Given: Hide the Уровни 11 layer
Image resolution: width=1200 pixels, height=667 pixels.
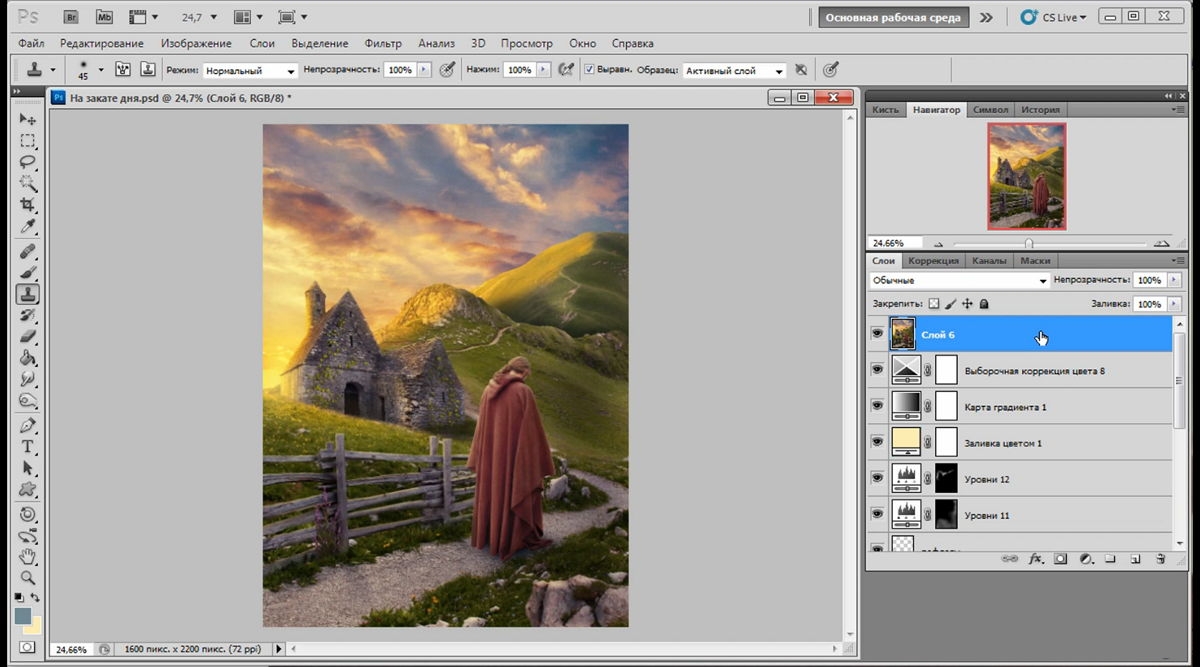Looking at the screenshot, I should [878, 514].
